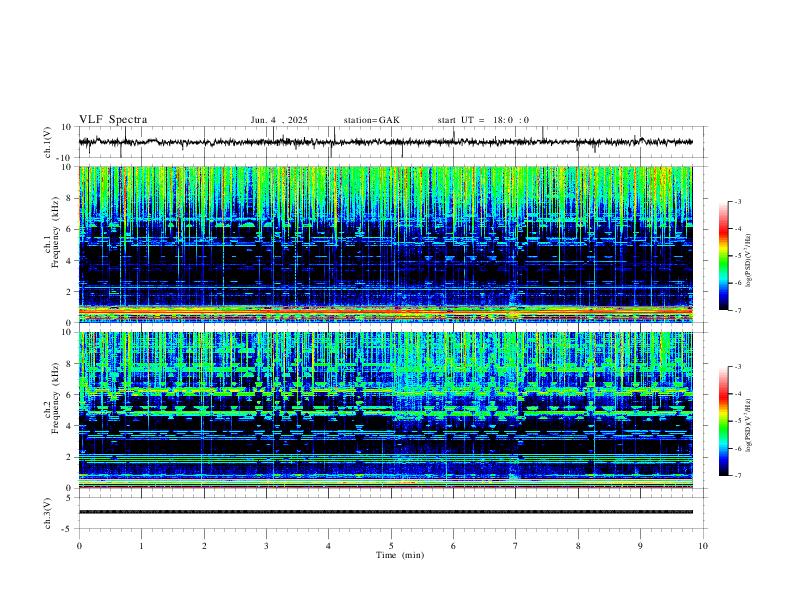Click the ch.1 color scale bar

click(x=723, y=256)
